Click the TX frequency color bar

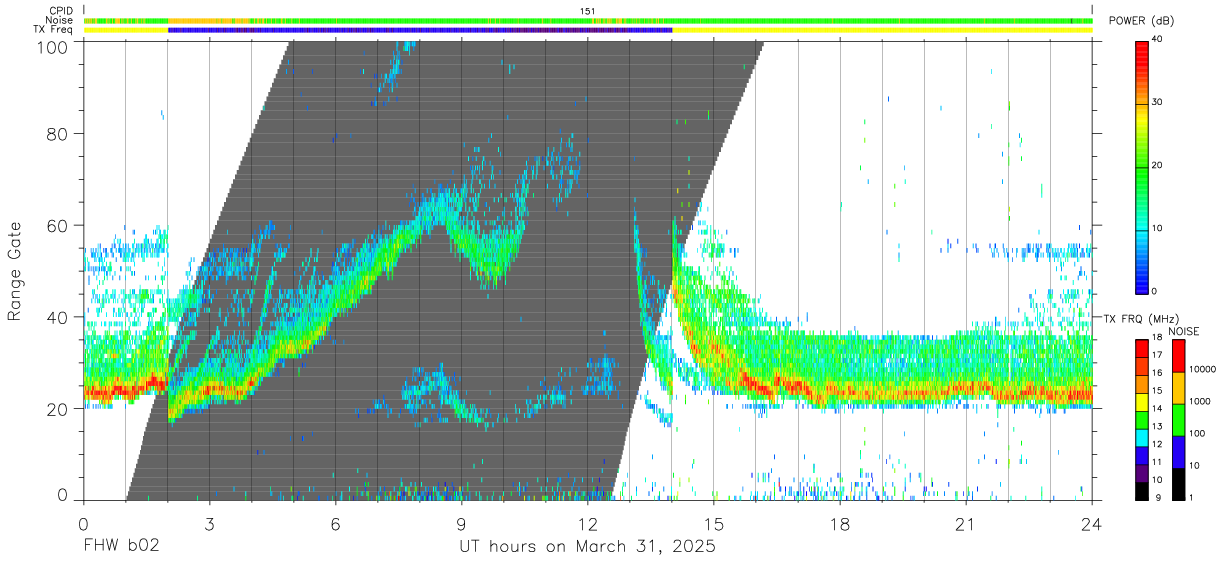[x=1143, y=419]
